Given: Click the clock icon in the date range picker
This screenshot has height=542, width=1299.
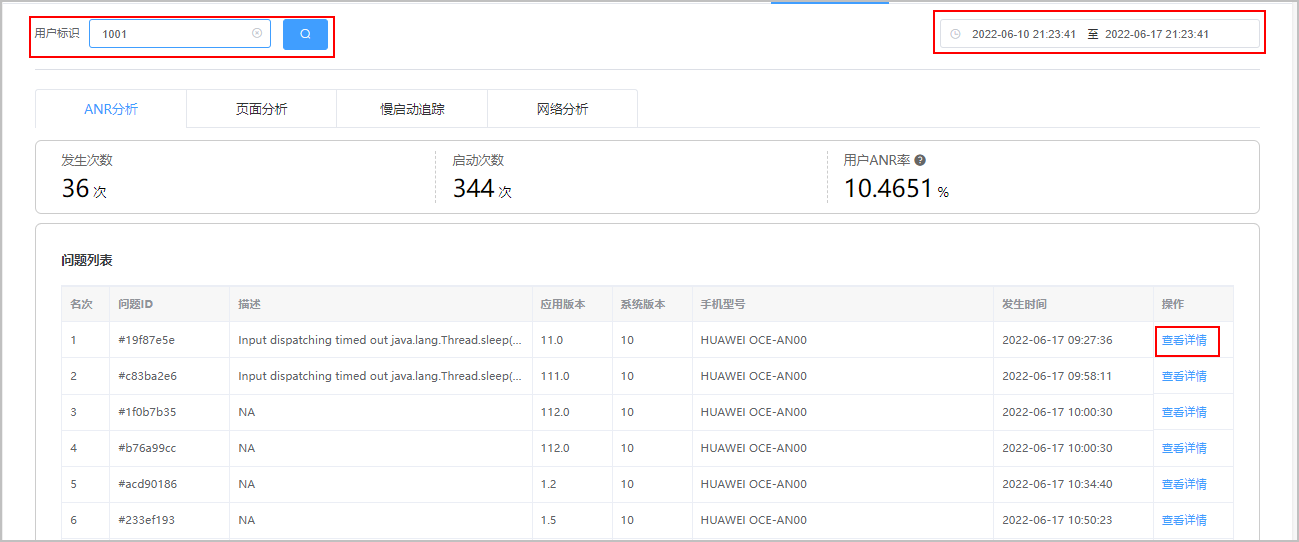Looking at the screenshot, I should click(x=955, y=34).
